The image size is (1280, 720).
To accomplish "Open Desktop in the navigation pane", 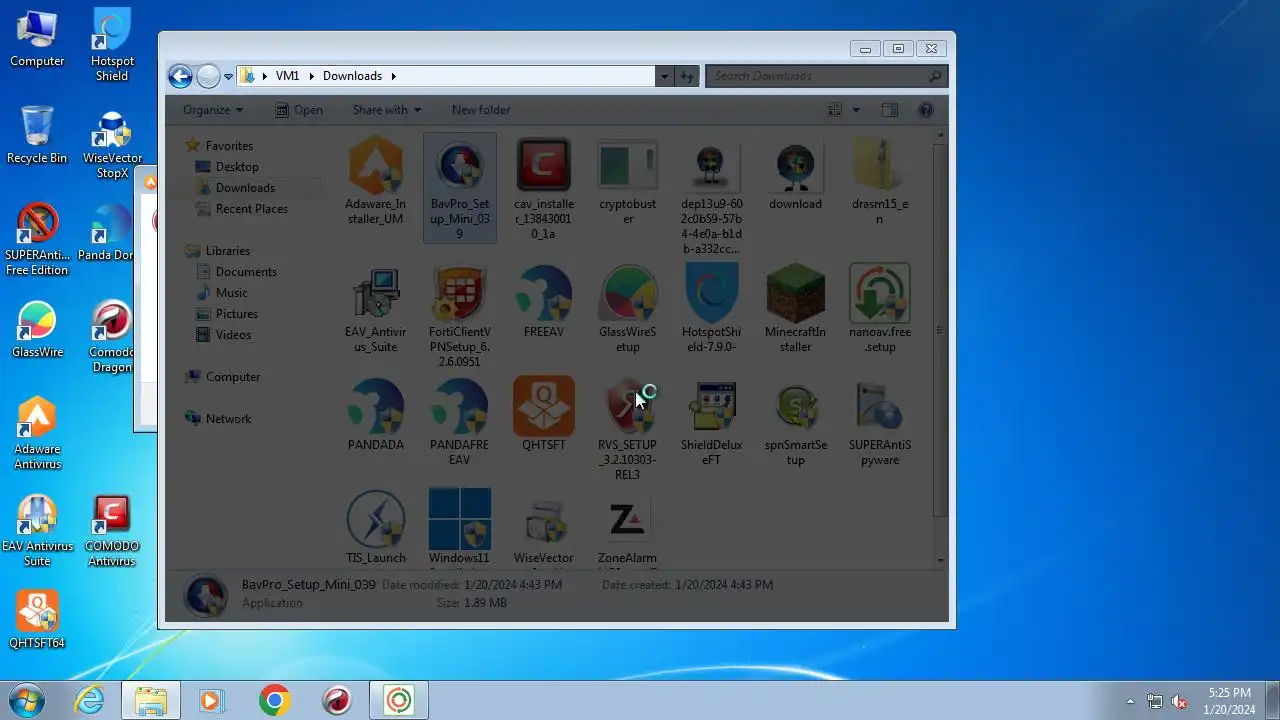I will point(237,167).
